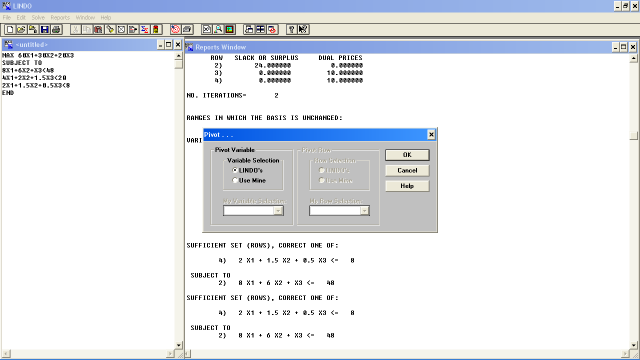The height and width of the screenshot is (360, 640).
Task: Click the Go To Line toolbar icon
Action: click(x=133, y=29)
